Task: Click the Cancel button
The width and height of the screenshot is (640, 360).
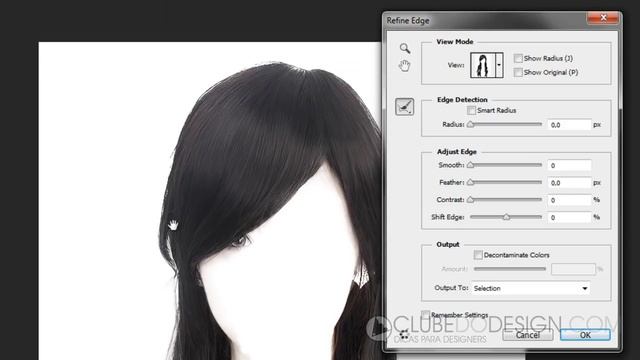Action: click(528, 335)
